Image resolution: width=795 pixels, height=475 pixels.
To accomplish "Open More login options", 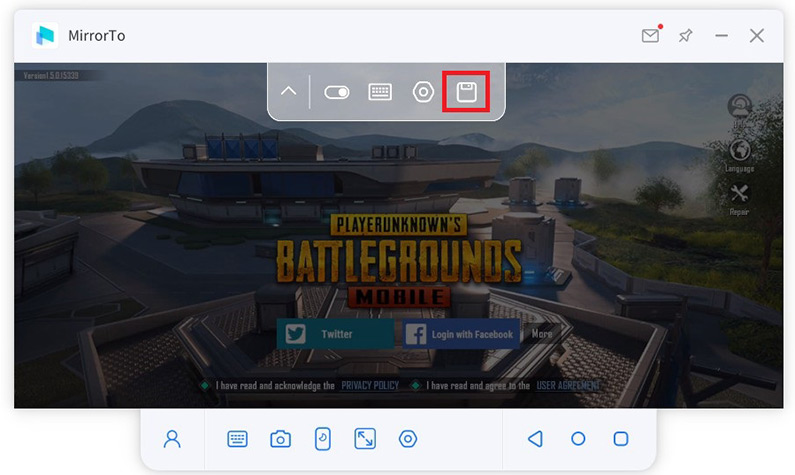I will click(542, 334).
